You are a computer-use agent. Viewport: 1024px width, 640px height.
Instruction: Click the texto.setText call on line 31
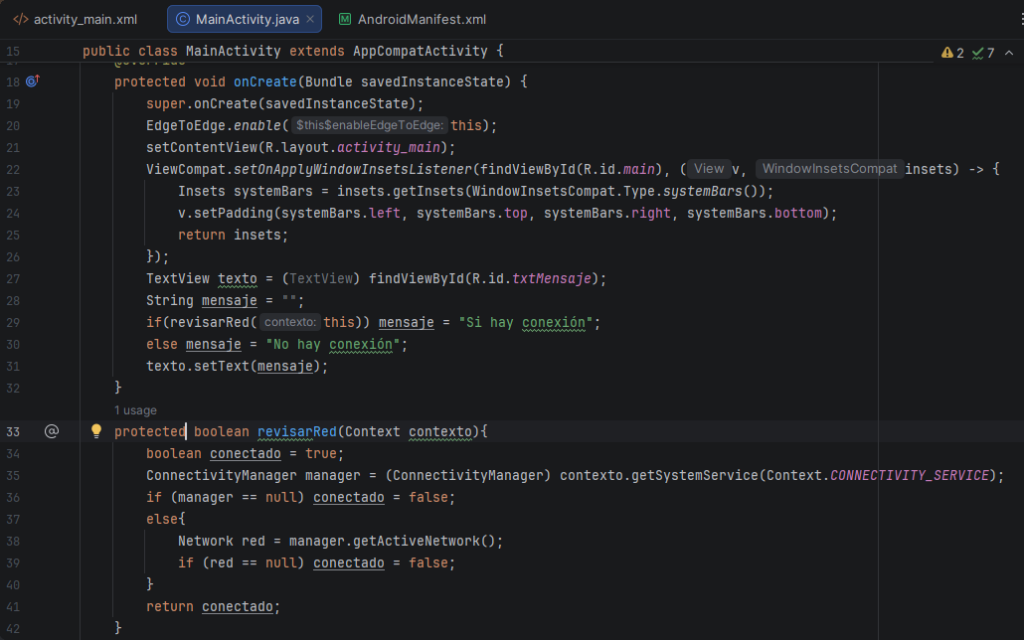[237, 366]
